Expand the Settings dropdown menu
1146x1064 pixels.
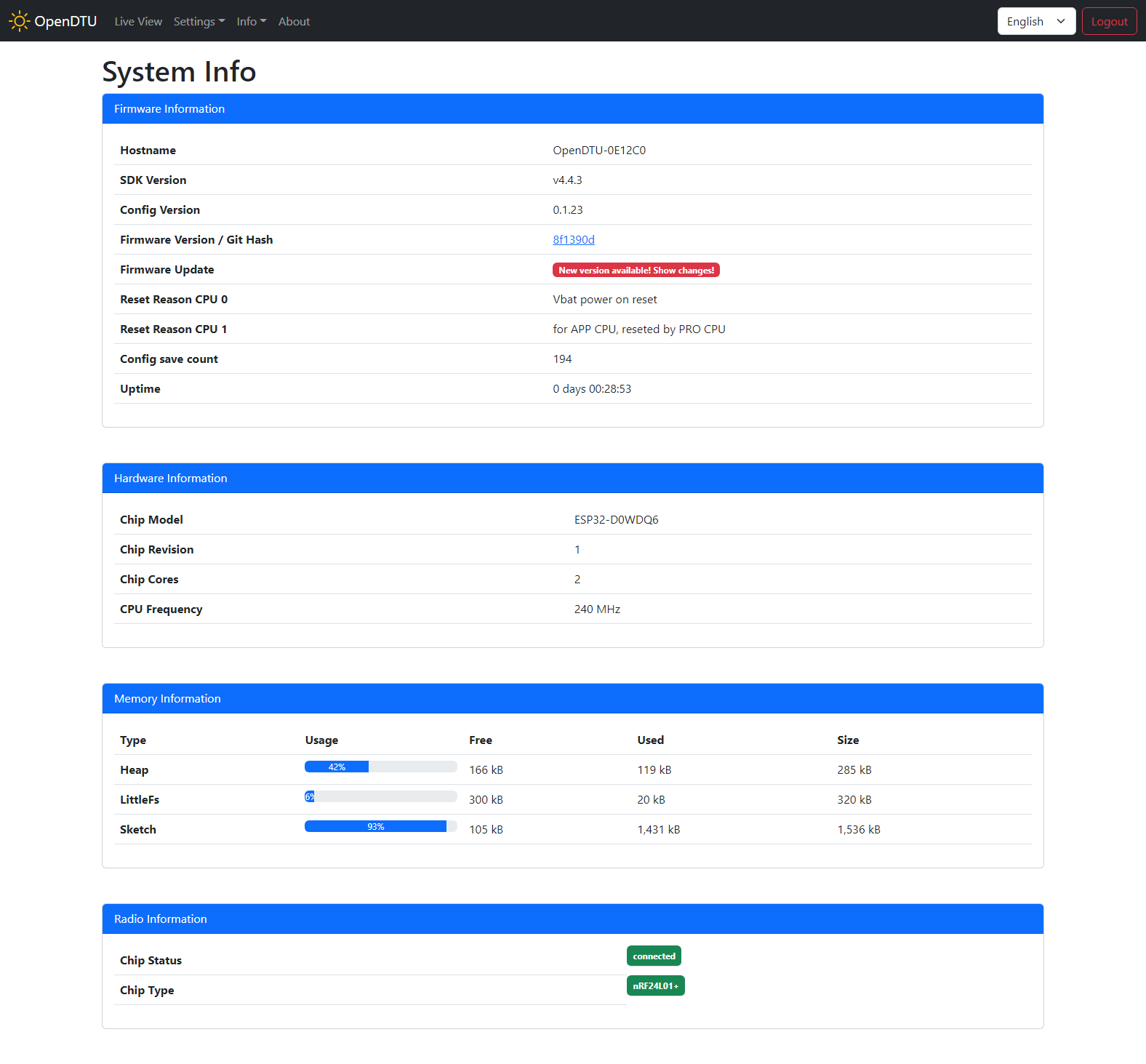click(199, 22)
